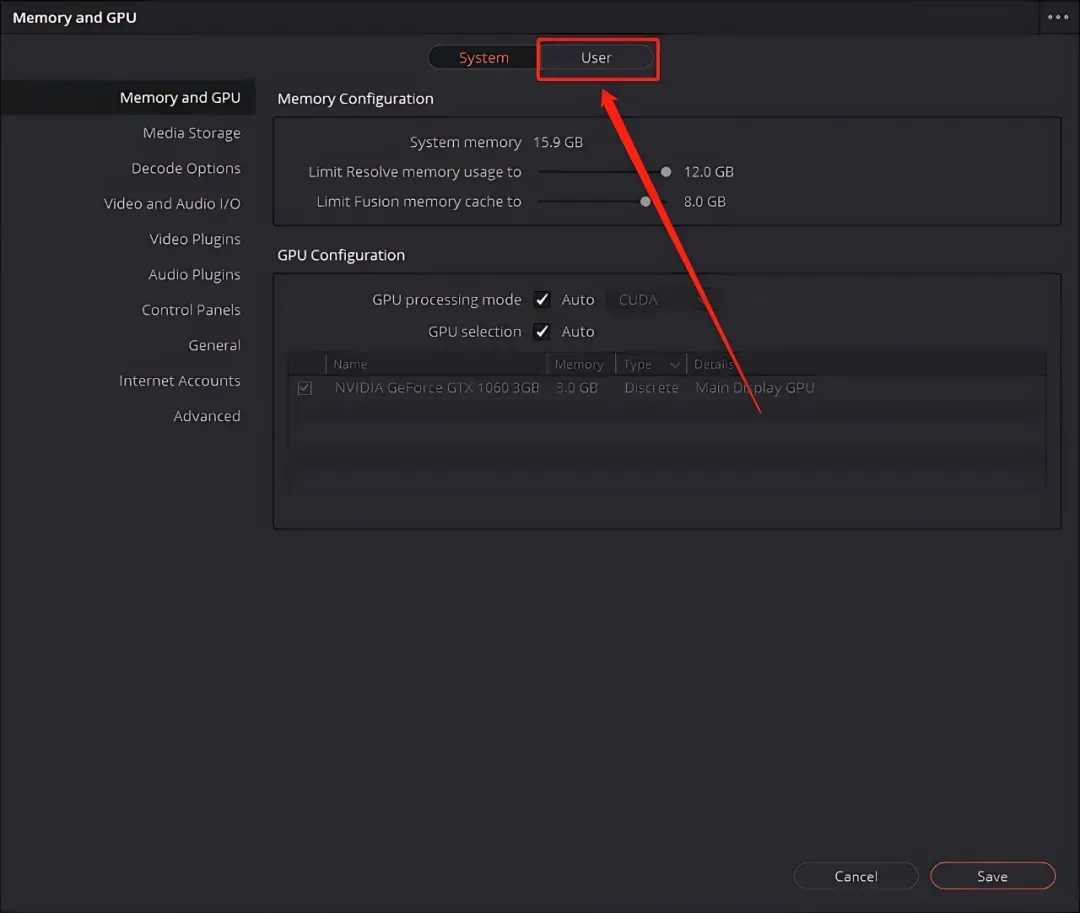Open Video and Audio I/O settings

pos(172,204)
